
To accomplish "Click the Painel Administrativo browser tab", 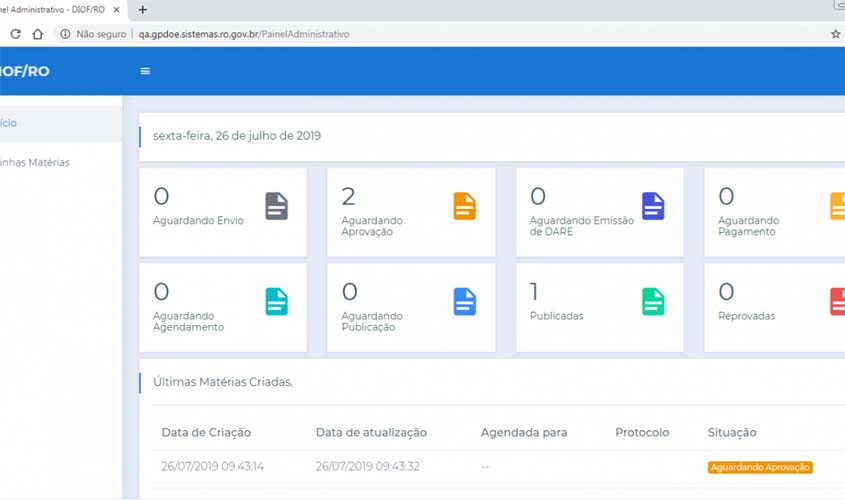I will click(55, 10).
